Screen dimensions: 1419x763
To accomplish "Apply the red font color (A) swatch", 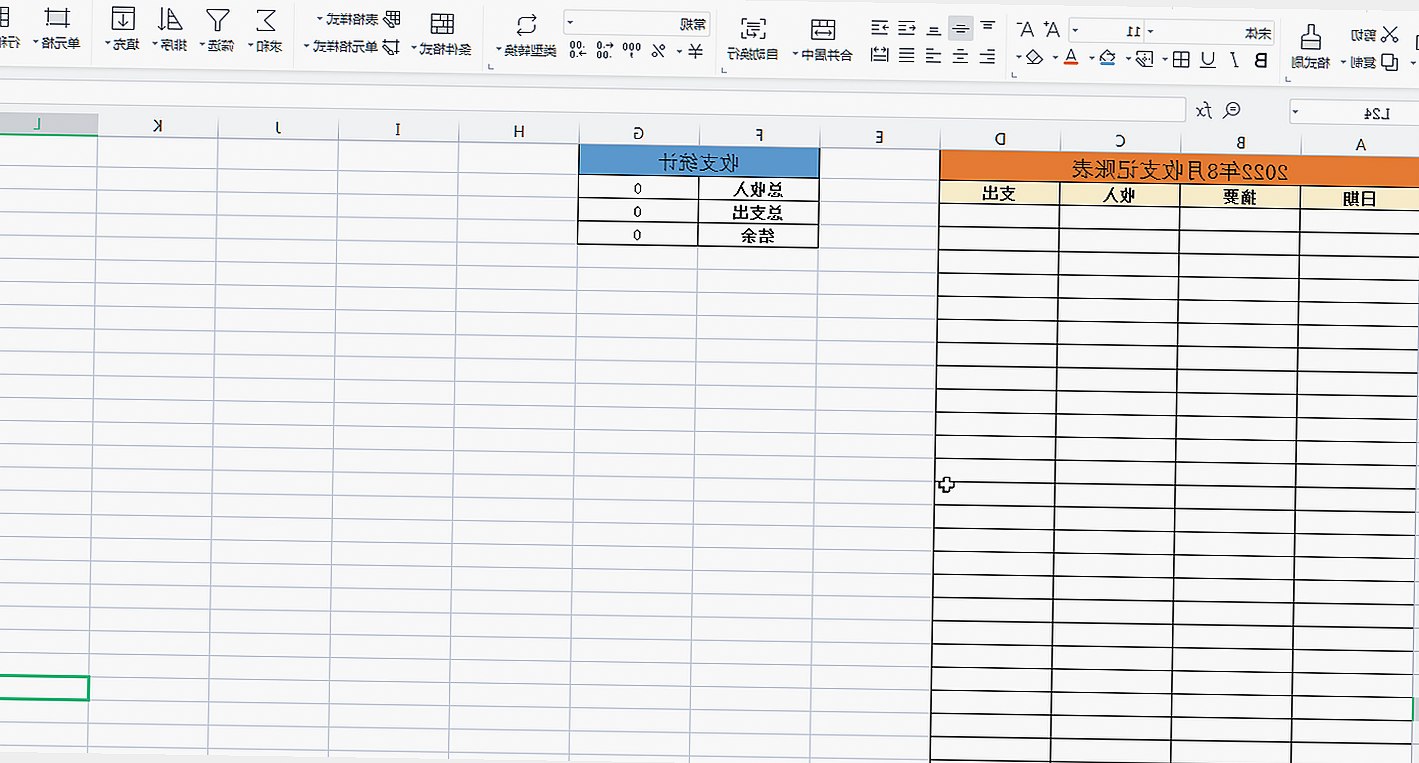I will 1071,59.
